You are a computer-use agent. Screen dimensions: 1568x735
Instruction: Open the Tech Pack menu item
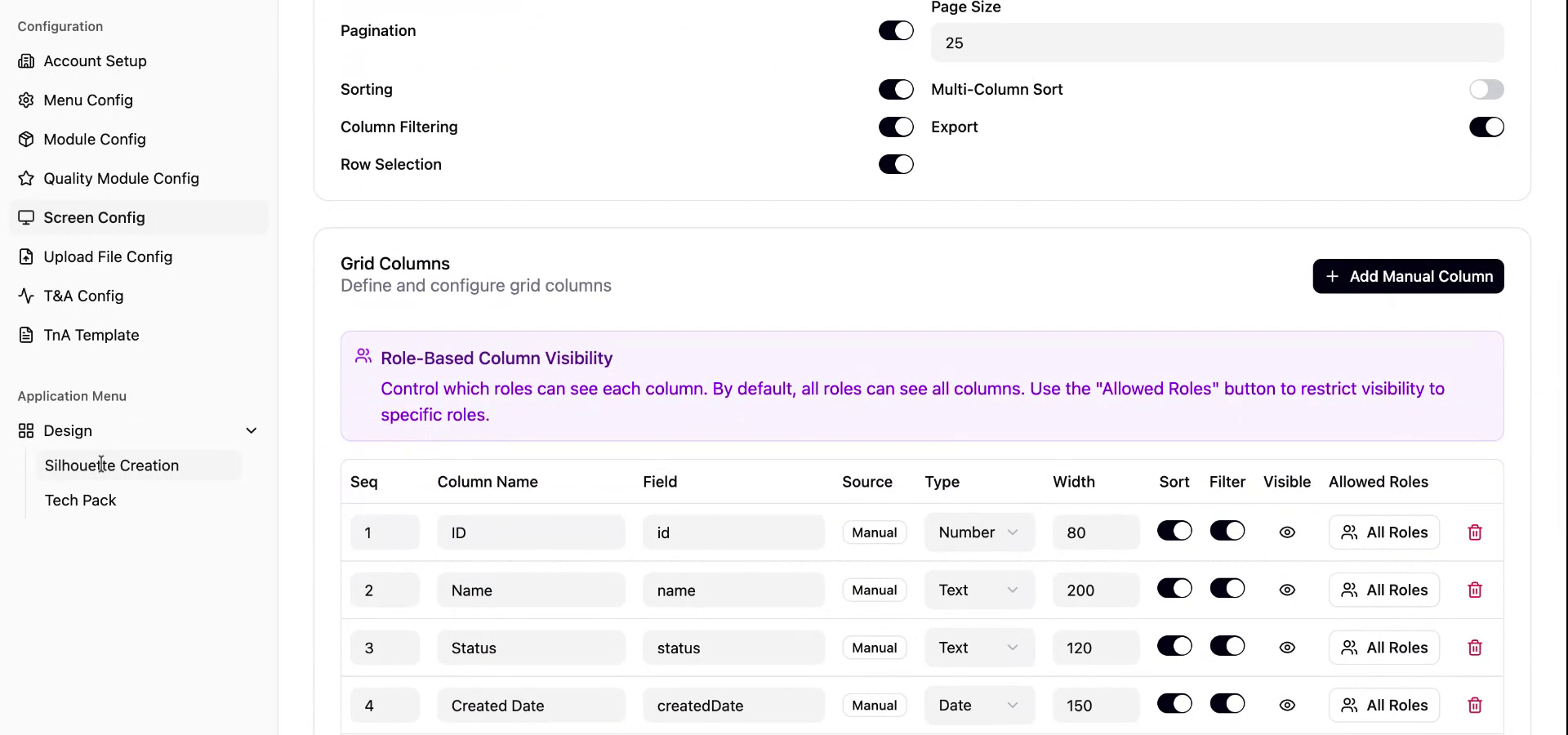tap(81, 500)
